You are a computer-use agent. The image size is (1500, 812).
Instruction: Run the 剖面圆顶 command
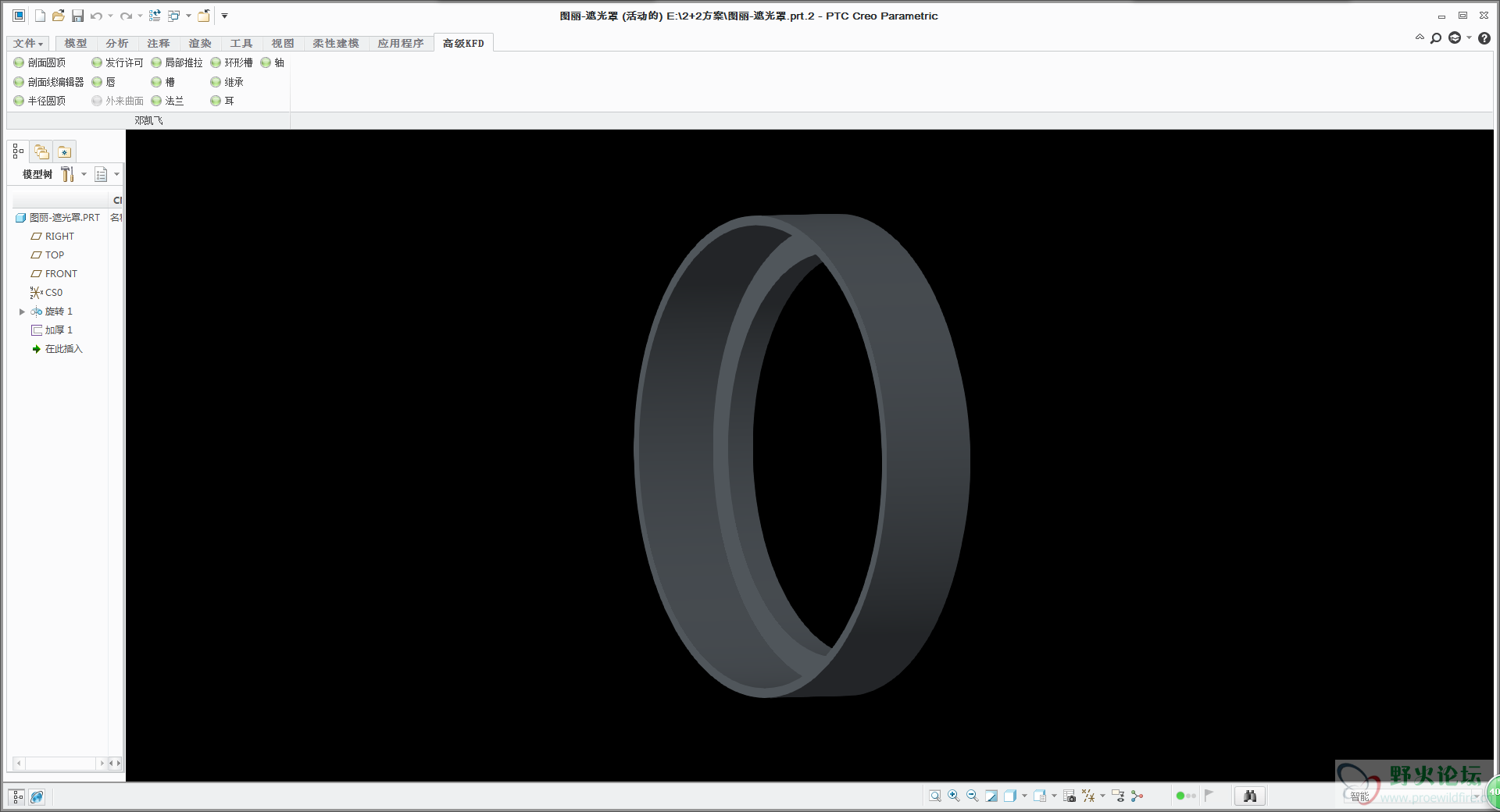[x=40, y=62]
